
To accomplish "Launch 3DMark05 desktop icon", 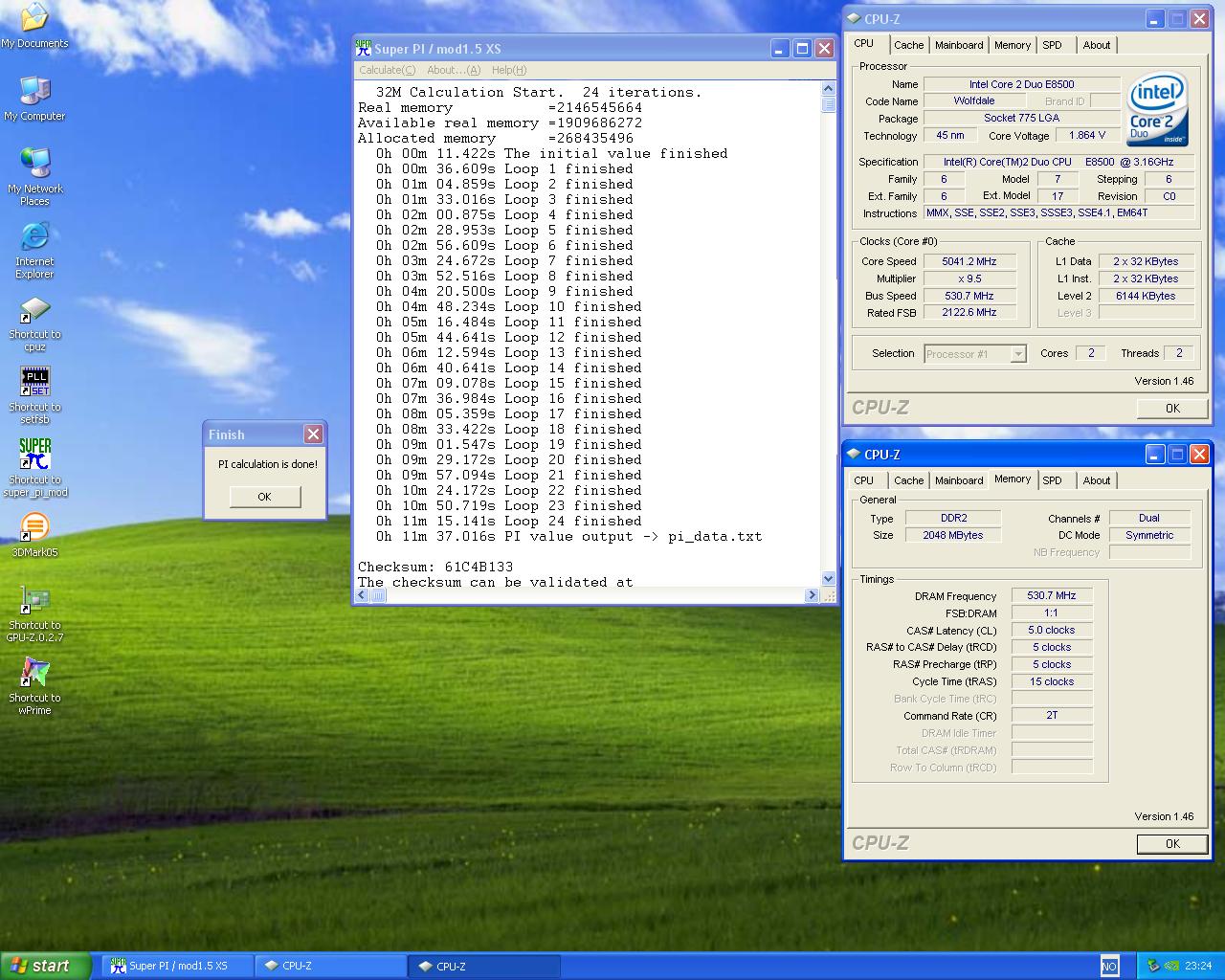I will [x=34, y=535].
